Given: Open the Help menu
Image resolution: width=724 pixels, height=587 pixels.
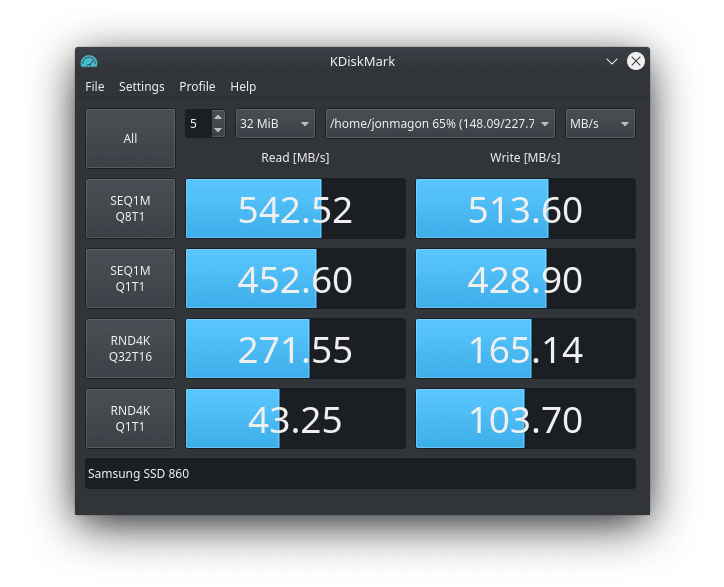Looking at the screenshot, I should [x=243, y=86].
